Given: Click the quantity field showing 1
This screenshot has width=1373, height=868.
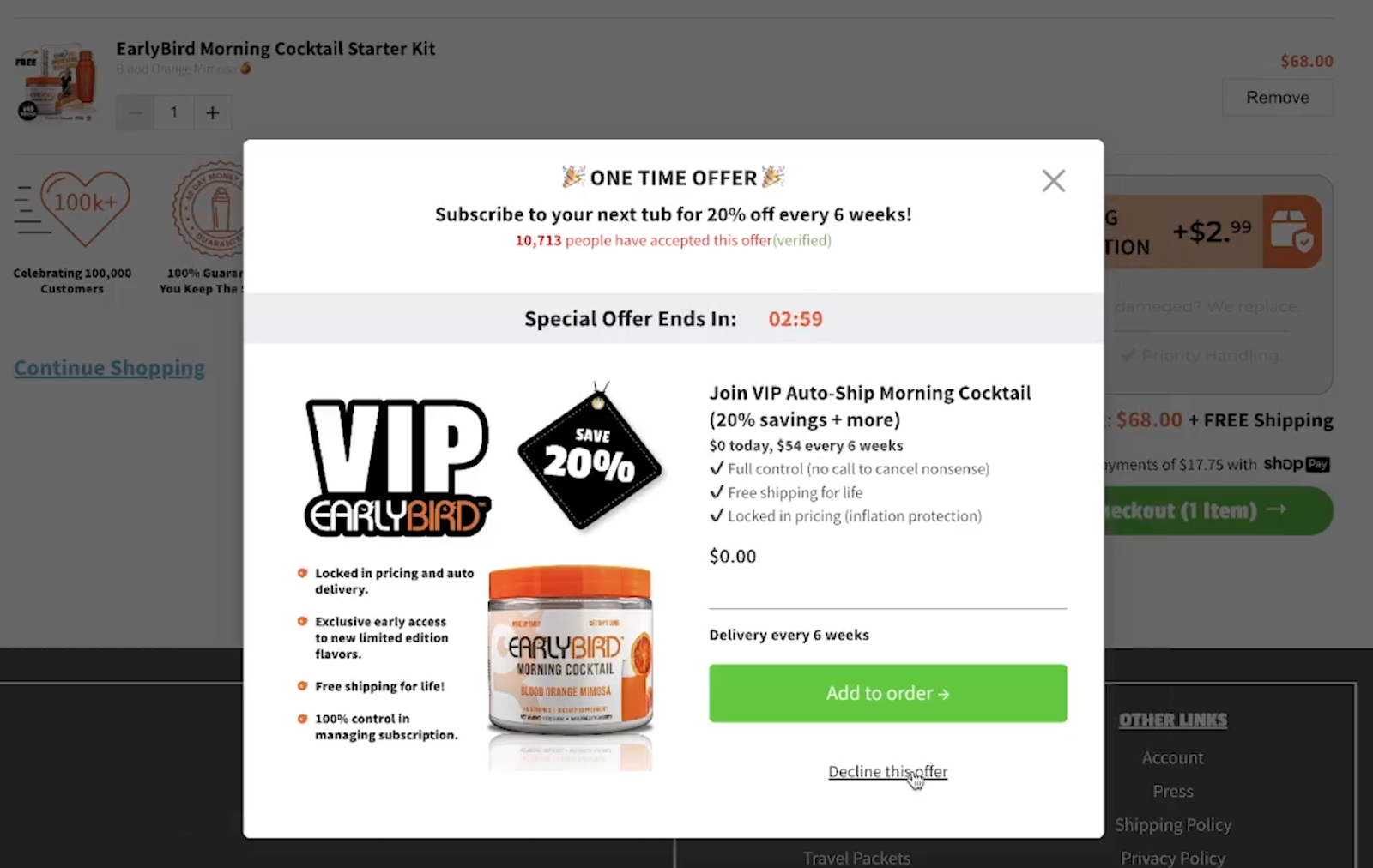Looking at the screenshot, I should pos(174,112).
